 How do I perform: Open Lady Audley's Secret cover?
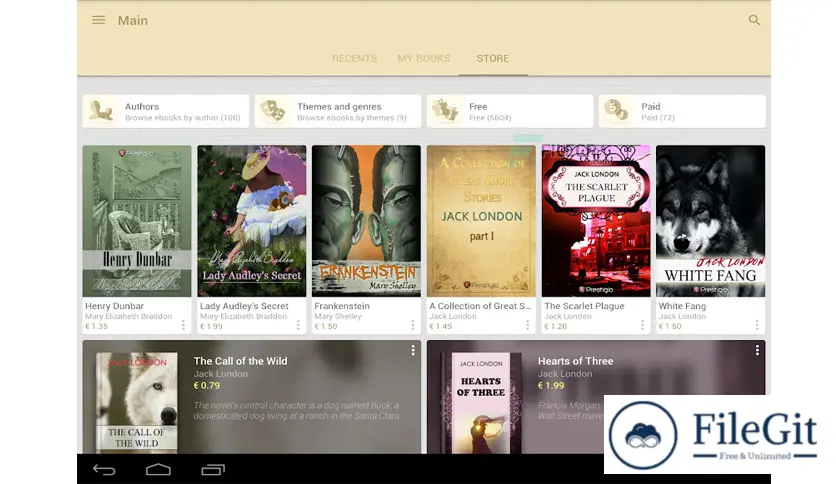[252, 221]
